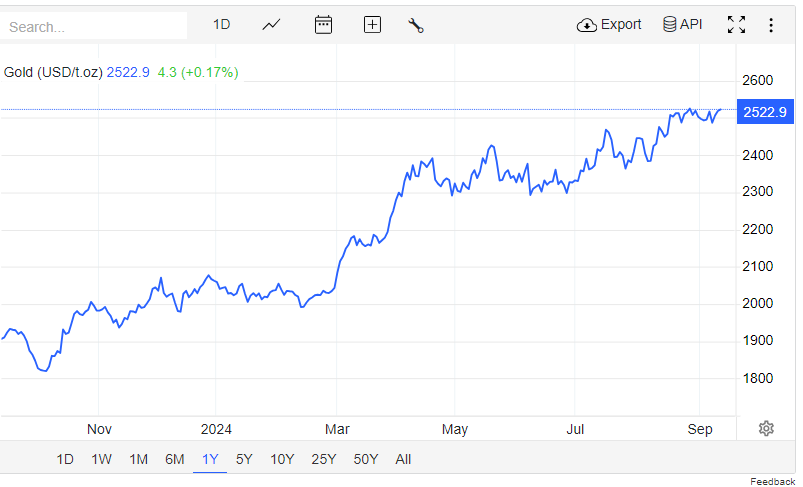Click the Sep x-axis label

(700, 429)
